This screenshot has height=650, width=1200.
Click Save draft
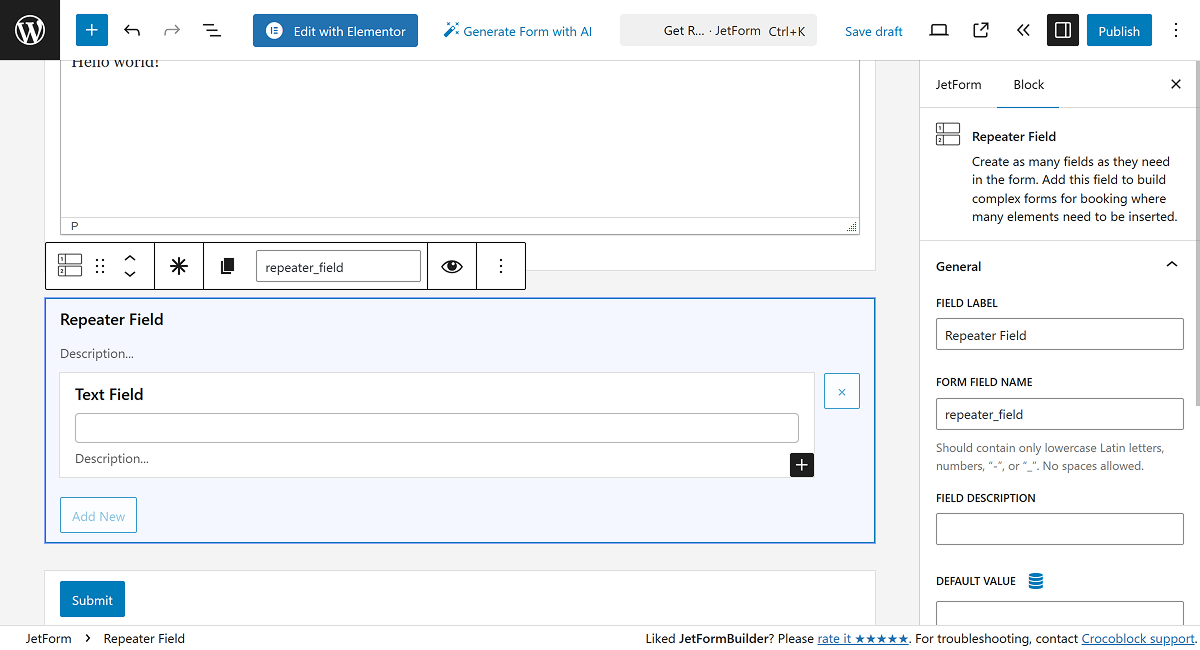(x=874, y=31)
